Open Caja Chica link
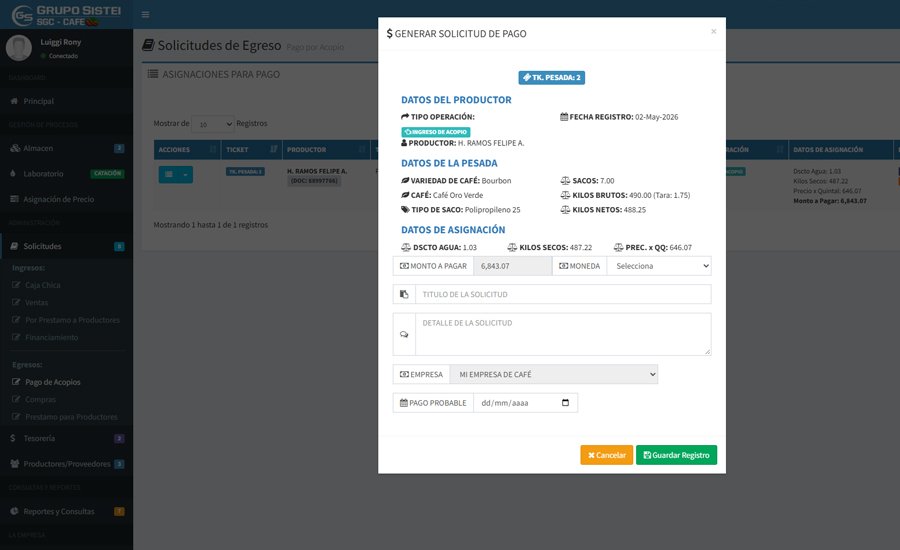900x550 pixels. [42, 285]
